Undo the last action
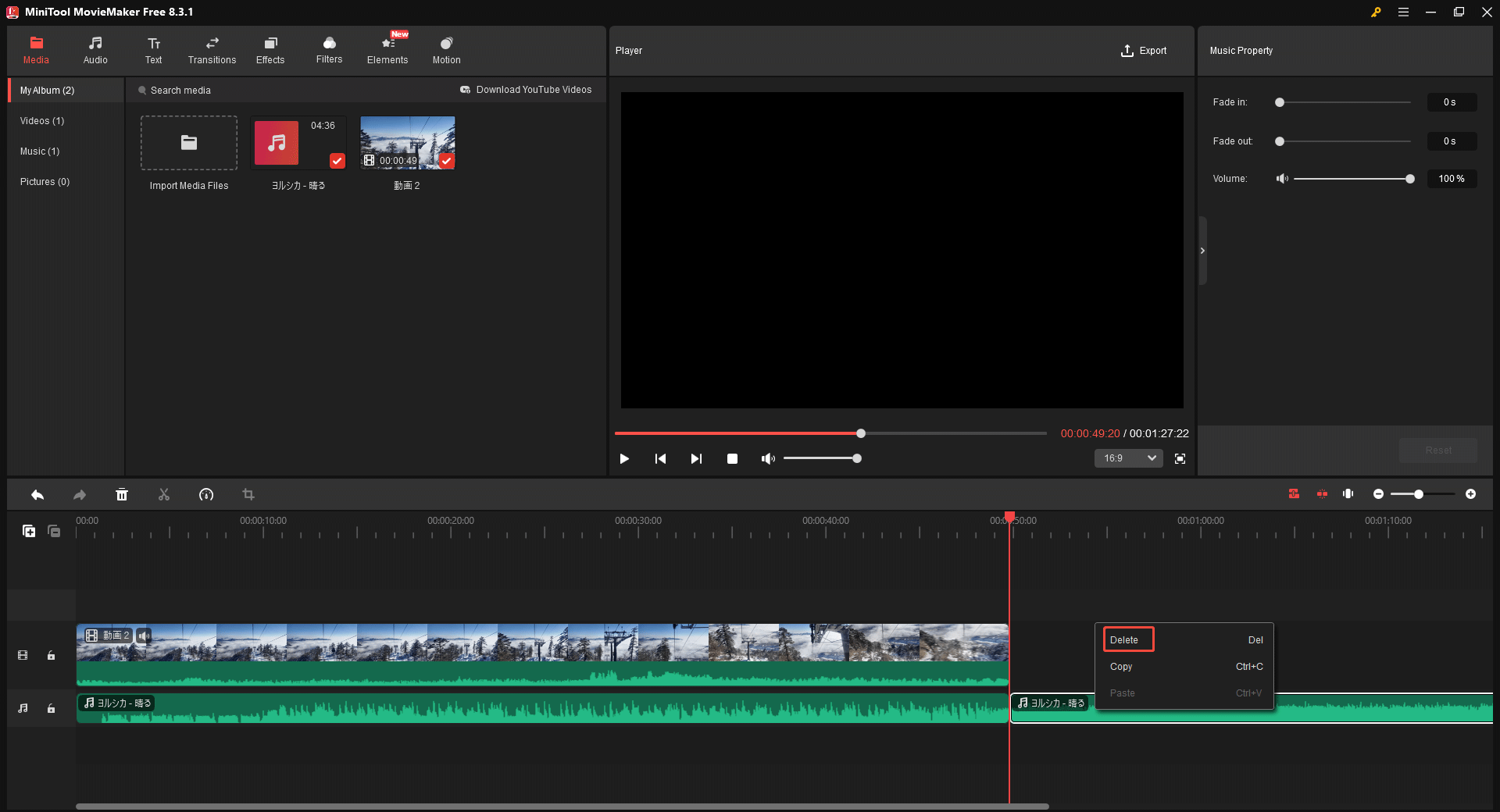 (37, 494)
